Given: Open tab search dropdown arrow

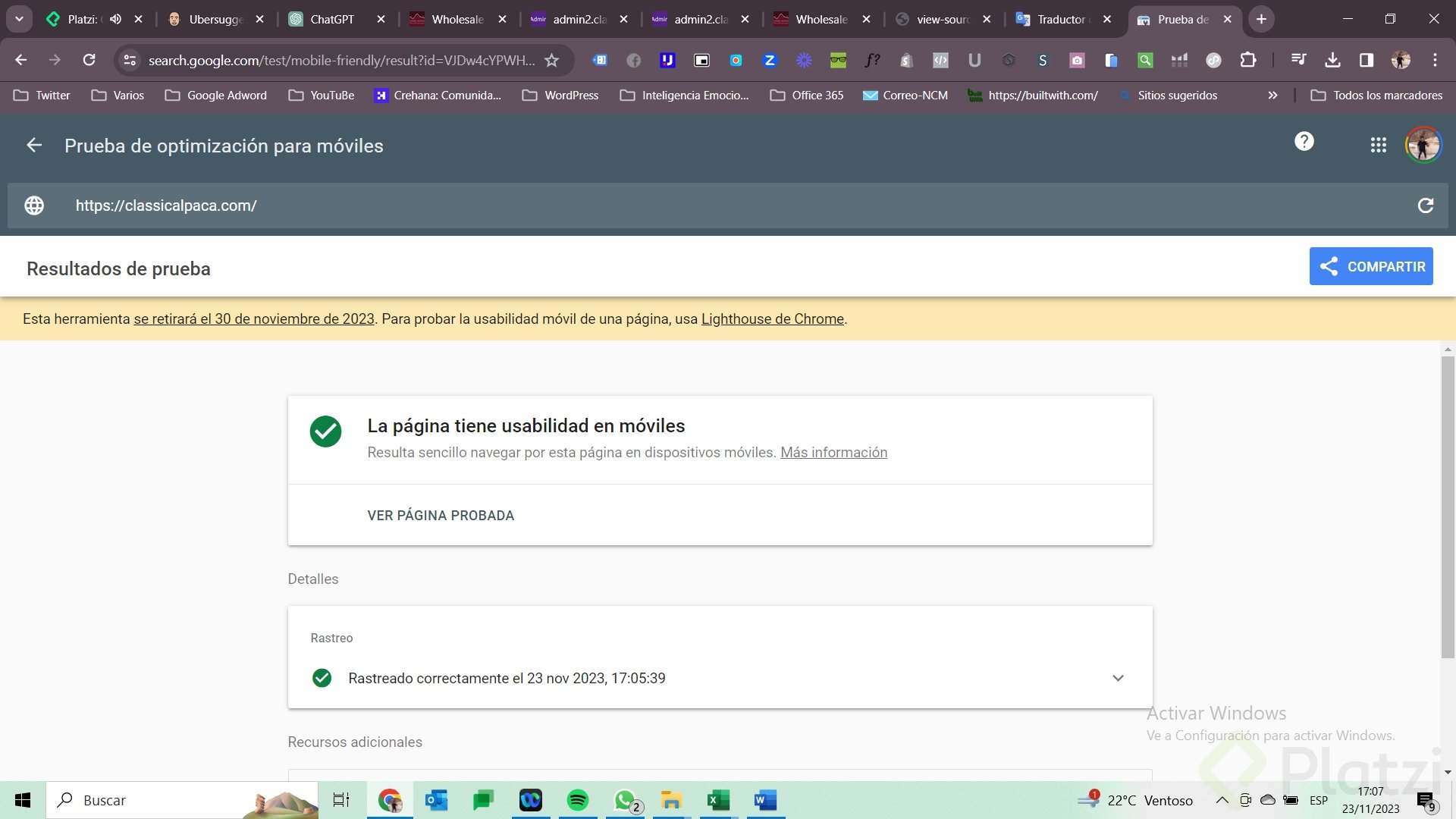Looking at the screenshot, I should click(x=19, y=19).
